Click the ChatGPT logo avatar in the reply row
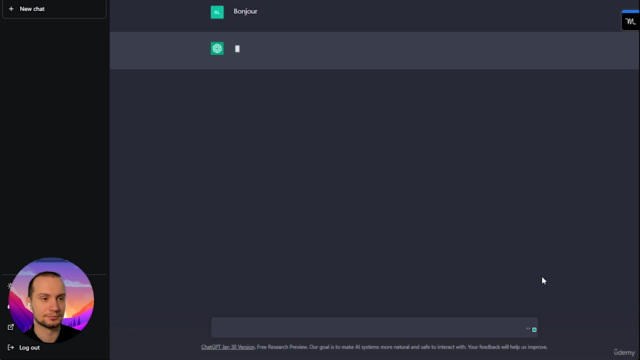The height and width of the screenshot is (360, 640). tap(217, 49)
